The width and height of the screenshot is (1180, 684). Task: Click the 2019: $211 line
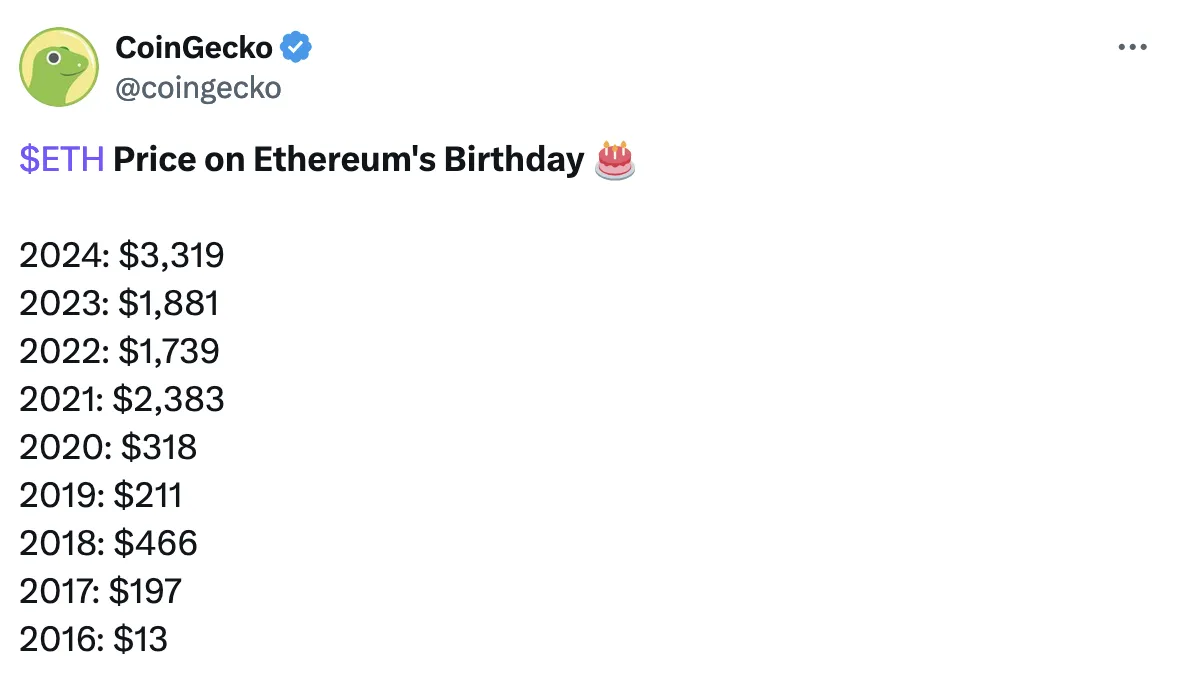(x=100, y=495)
